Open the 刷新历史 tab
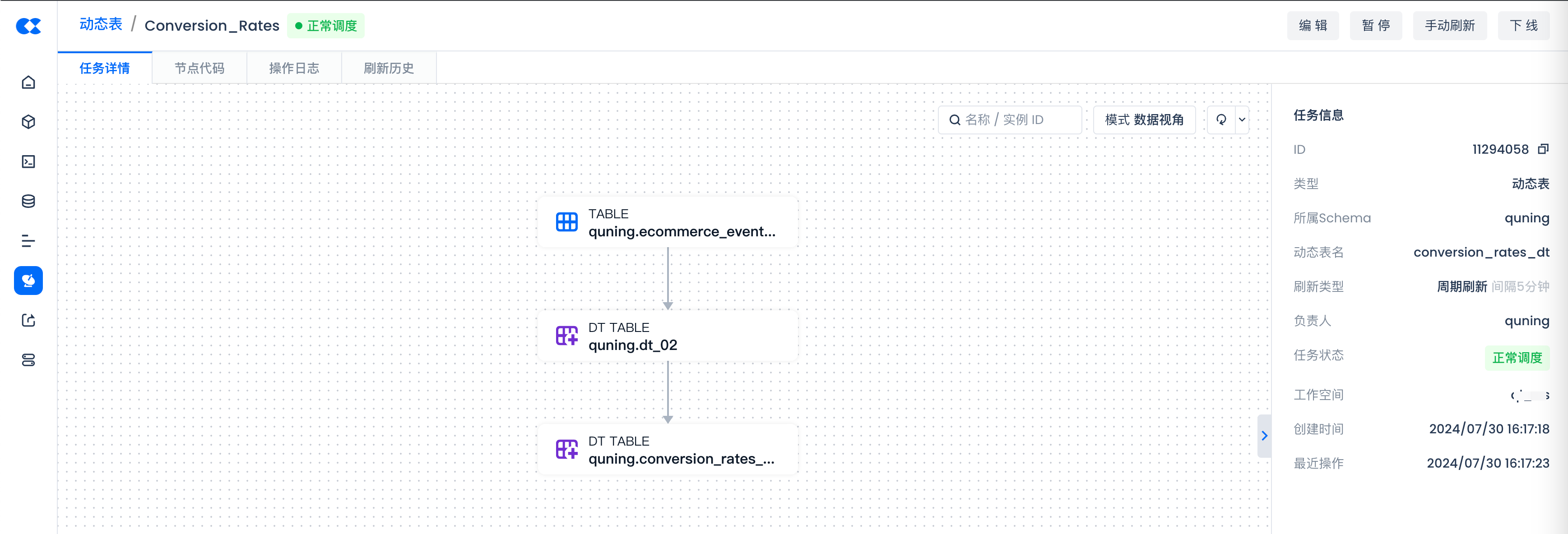 (388, 68)
